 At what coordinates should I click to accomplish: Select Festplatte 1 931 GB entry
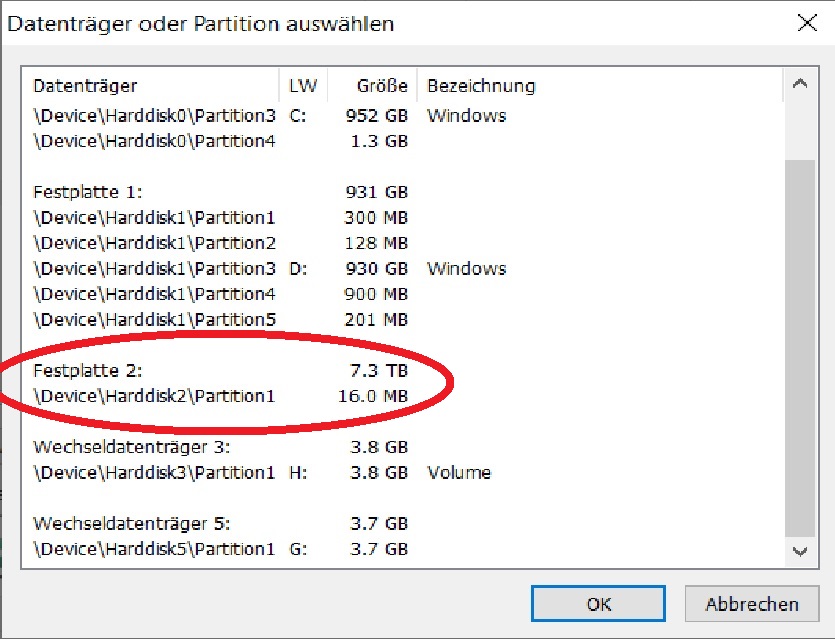pos(403,192)
